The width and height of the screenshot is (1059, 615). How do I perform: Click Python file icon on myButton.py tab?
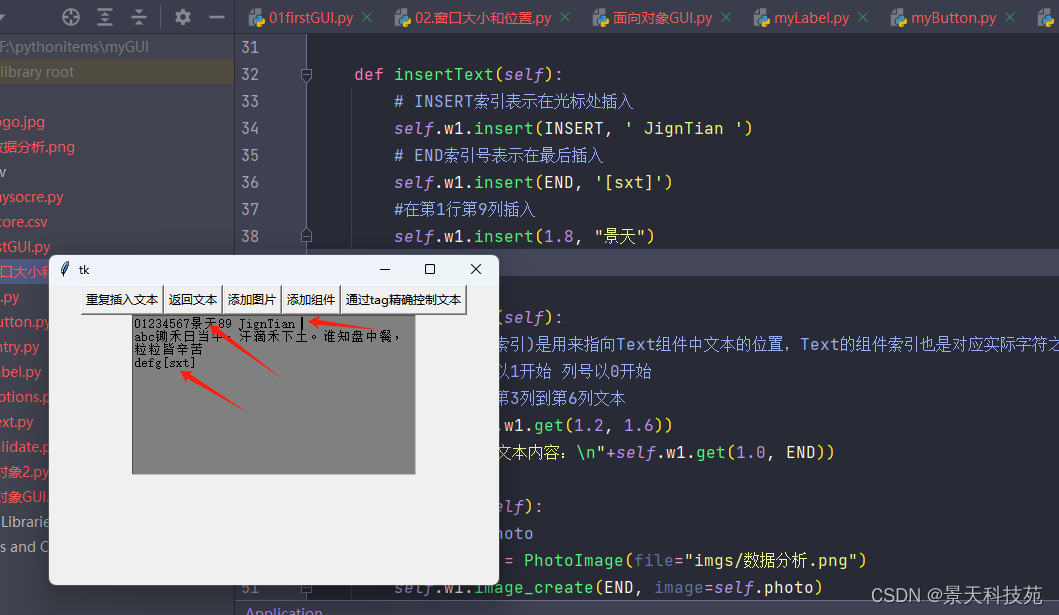898,18
